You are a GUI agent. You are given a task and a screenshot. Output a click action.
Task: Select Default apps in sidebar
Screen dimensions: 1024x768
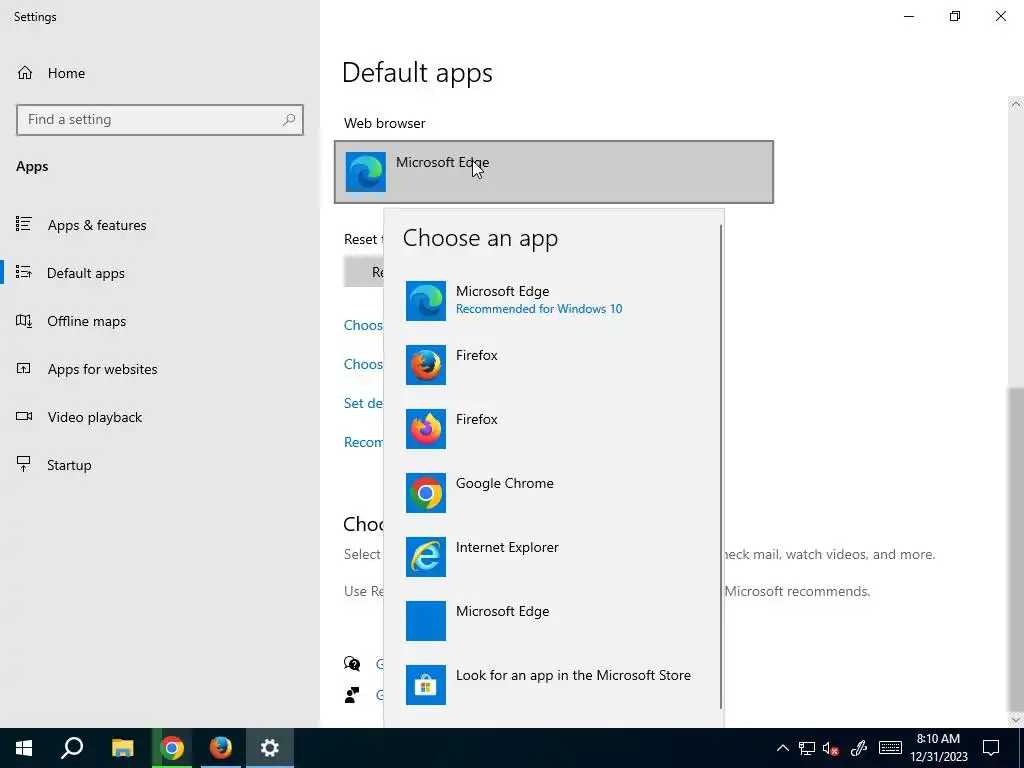coord(160,273)
